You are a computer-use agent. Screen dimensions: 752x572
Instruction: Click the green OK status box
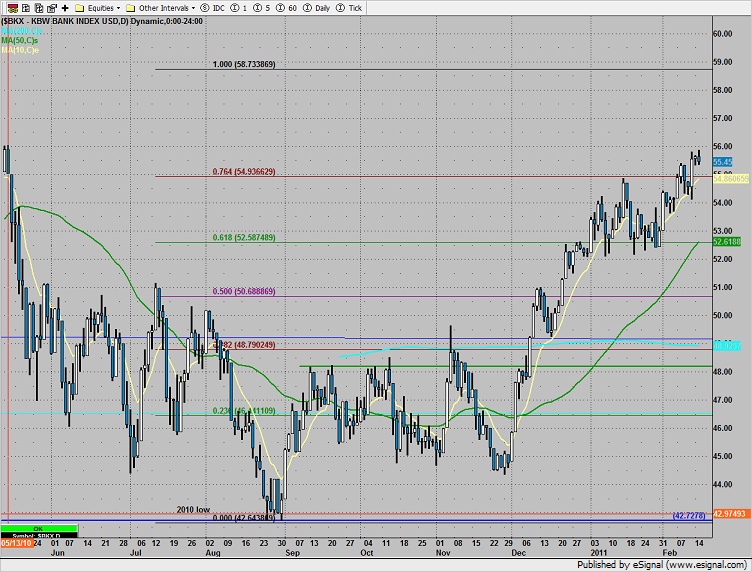pyautogui.click(x=40, y=527)
